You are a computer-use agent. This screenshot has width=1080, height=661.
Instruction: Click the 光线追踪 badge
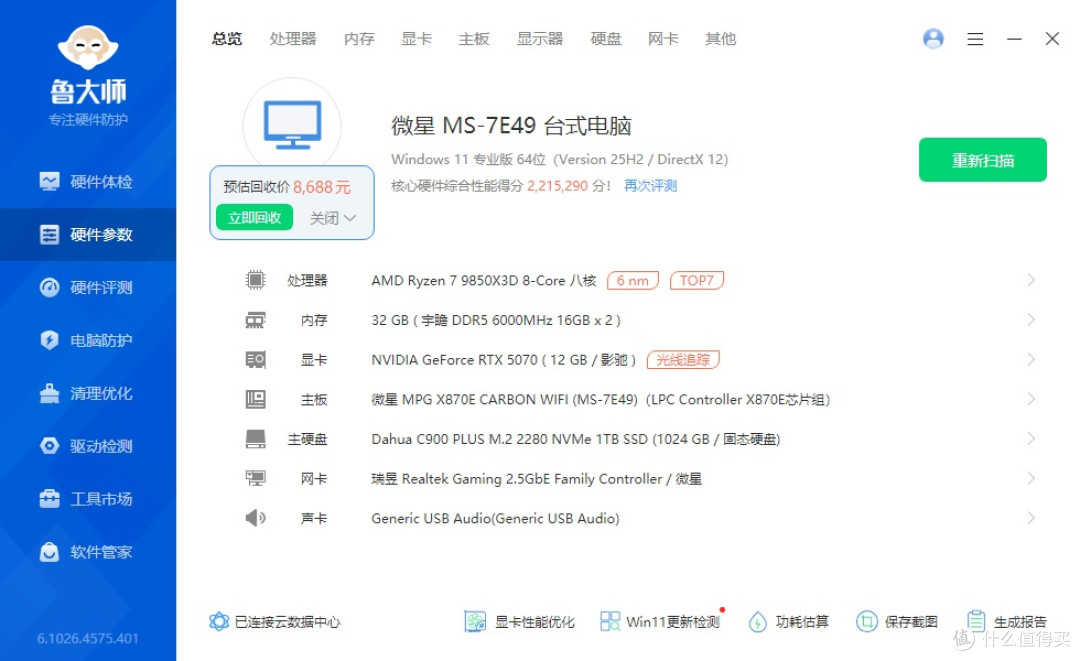pyautogui.click(x=683, y=359)
